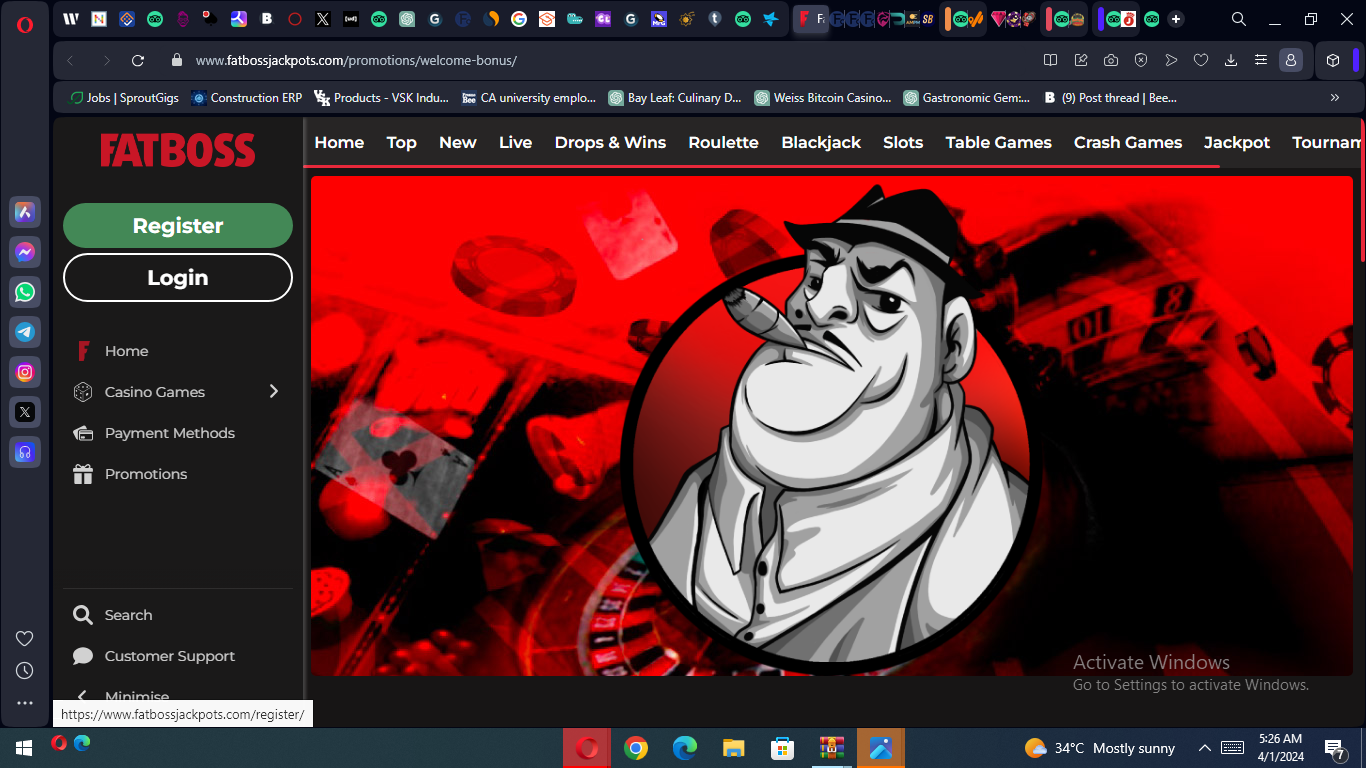
Task: Open the Jackpot category
Action: (x=1237, y=142)
